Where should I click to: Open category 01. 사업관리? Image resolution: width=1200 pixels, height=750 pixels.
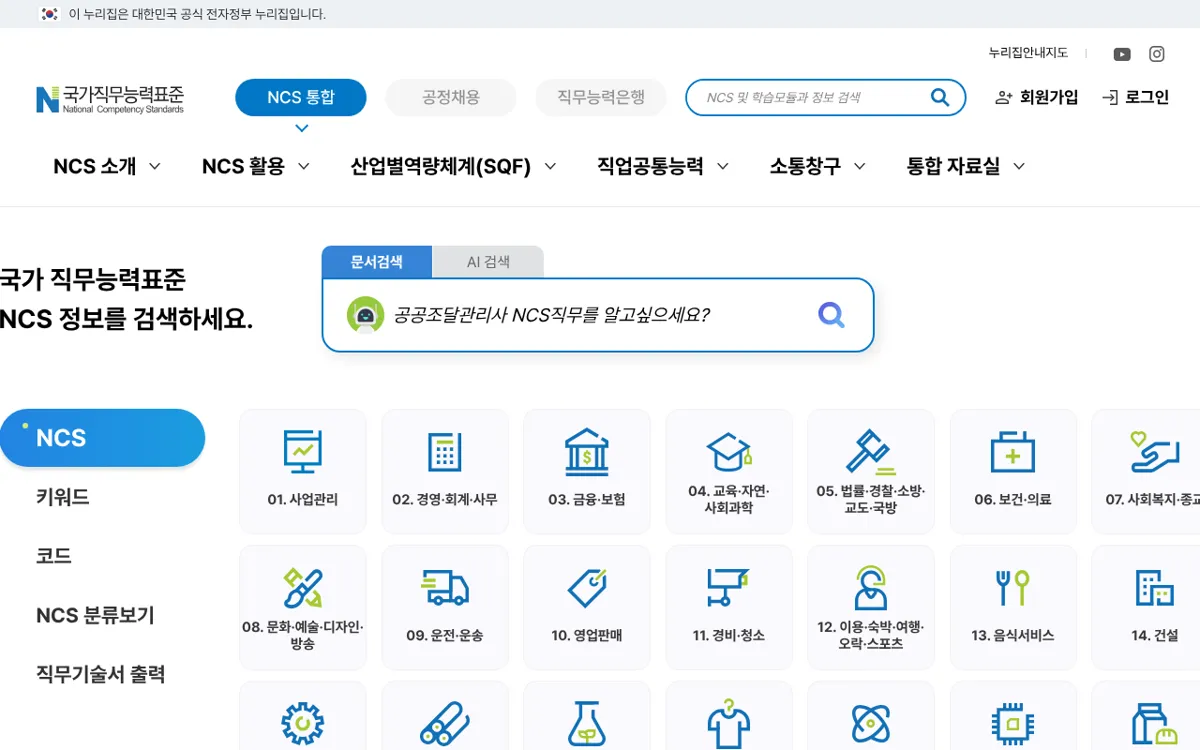click(302, 471)
